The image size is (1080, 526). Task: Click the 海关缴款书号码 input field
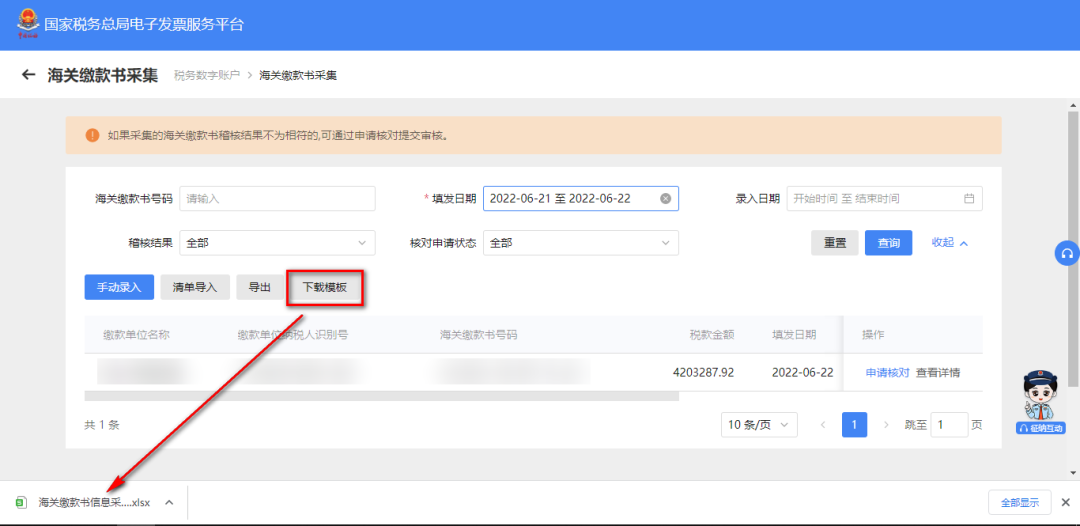point(277,198)
